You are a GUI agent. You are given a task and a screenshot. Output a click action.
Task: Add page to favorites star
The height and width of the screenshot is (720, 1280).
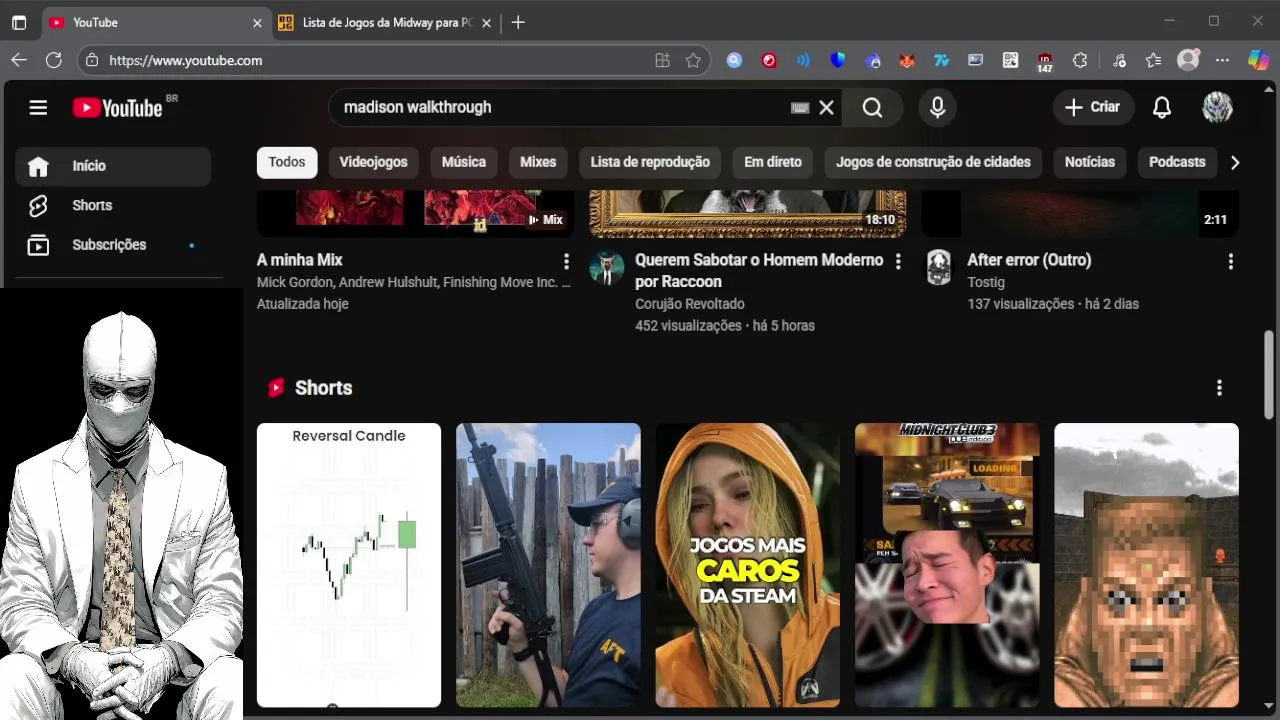(x=693, y=60)
